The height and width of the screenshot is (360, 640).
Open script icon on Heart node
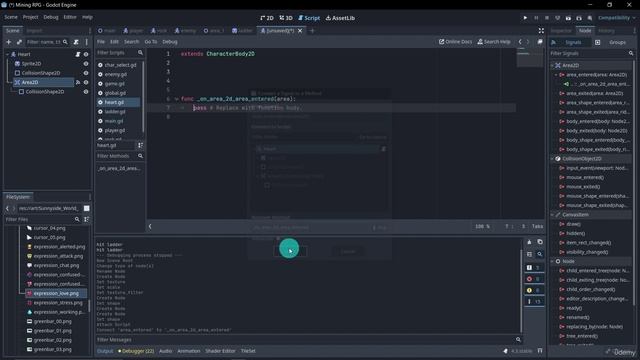[78, 54]
